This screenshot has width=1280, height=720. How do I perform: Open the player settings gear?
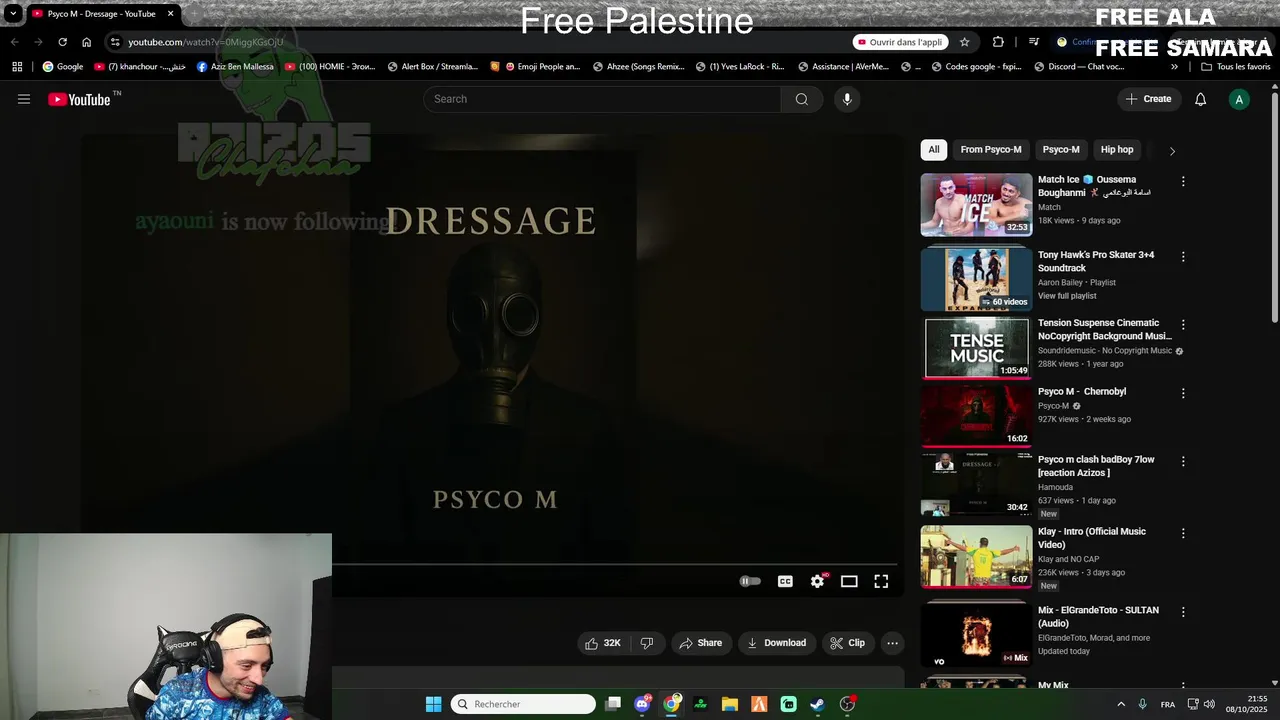(817, 581)
